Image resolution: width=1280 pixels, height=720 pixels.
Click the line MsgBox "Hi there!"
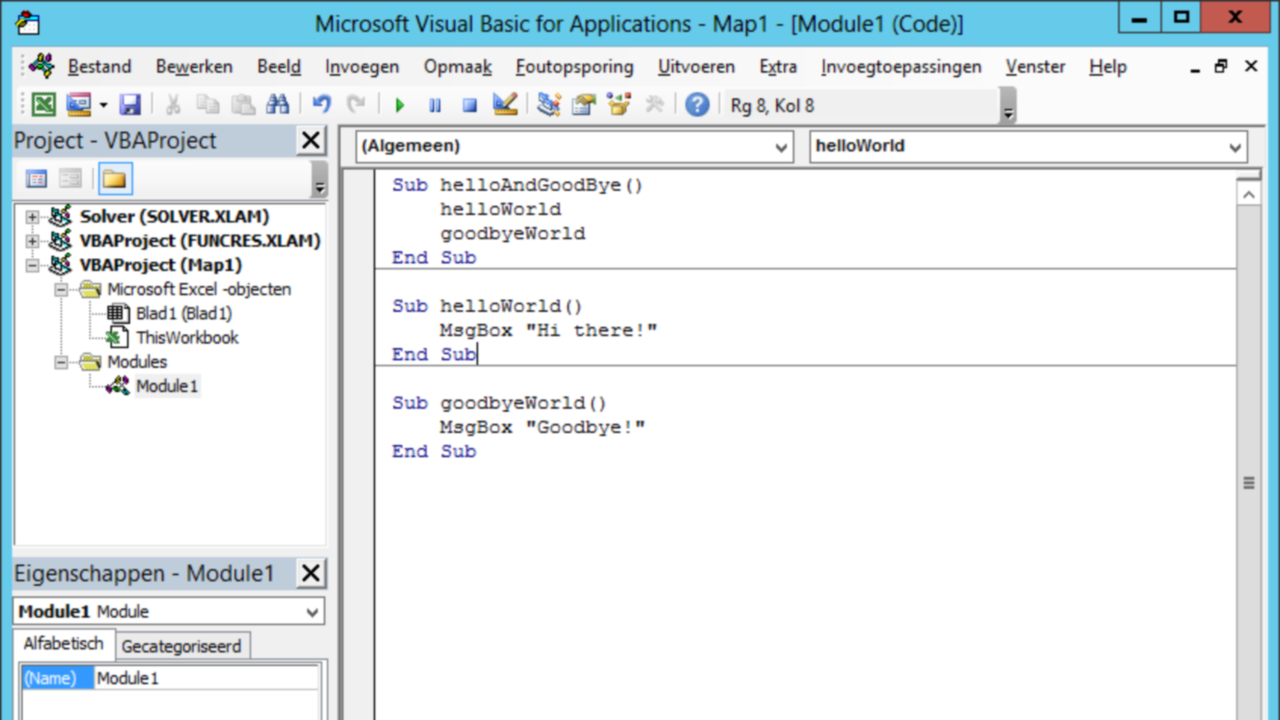coord(548,330)
